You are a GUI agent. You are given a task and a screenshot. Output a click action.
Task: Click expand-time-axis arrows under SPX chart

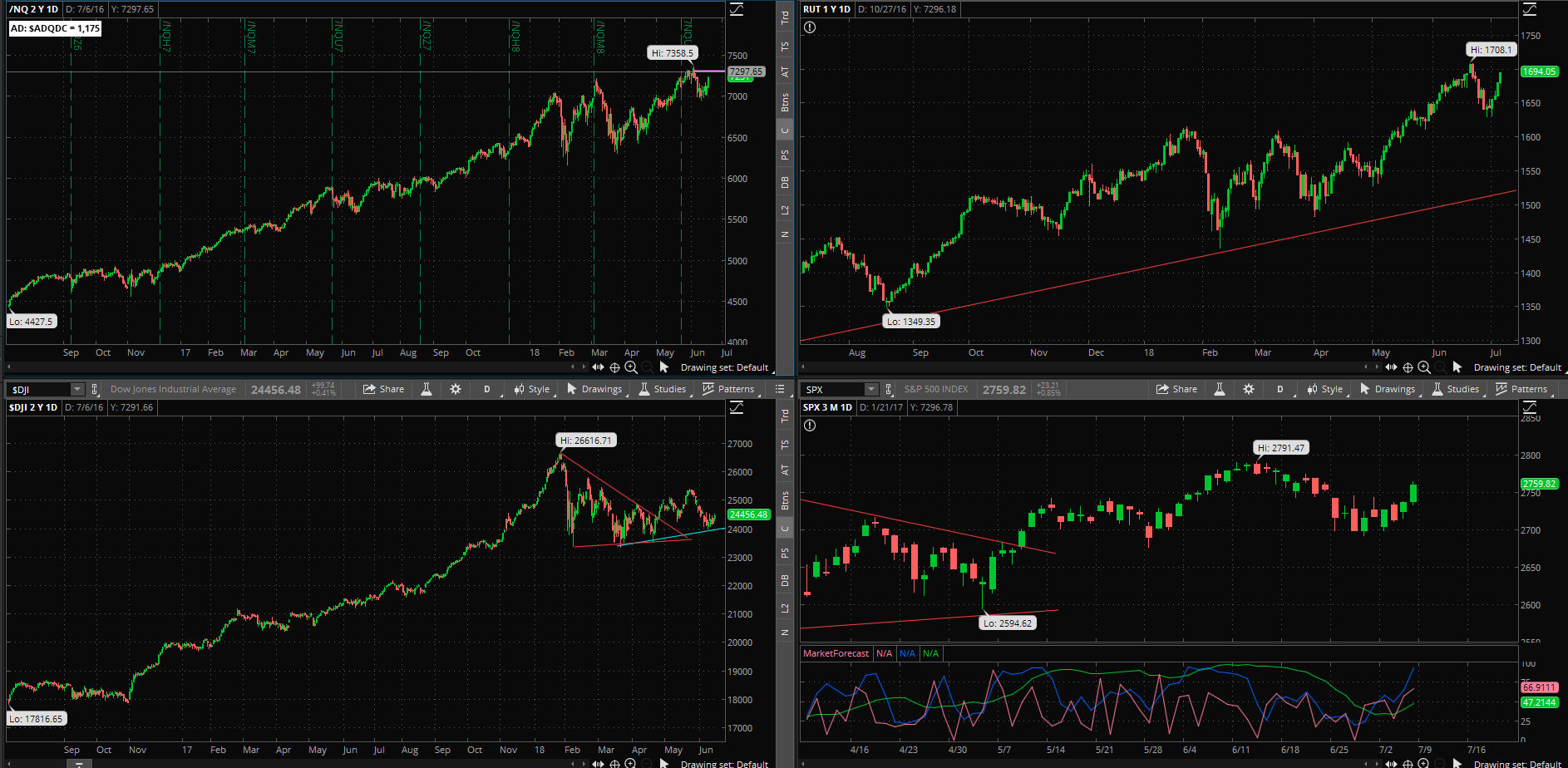[x=1391, y=763]
